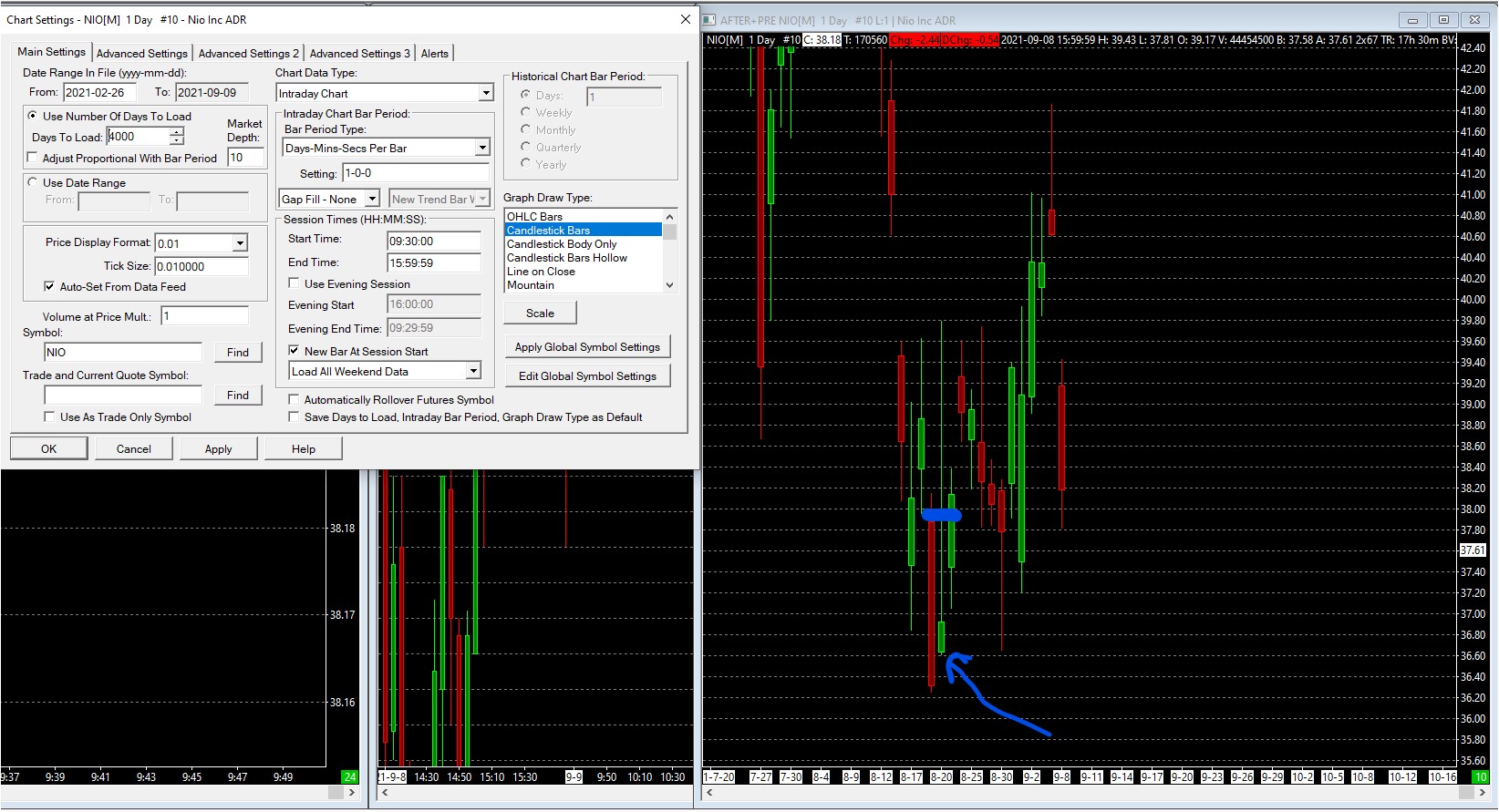
Task: Click the Session End Time field
Action: (433, 263)
